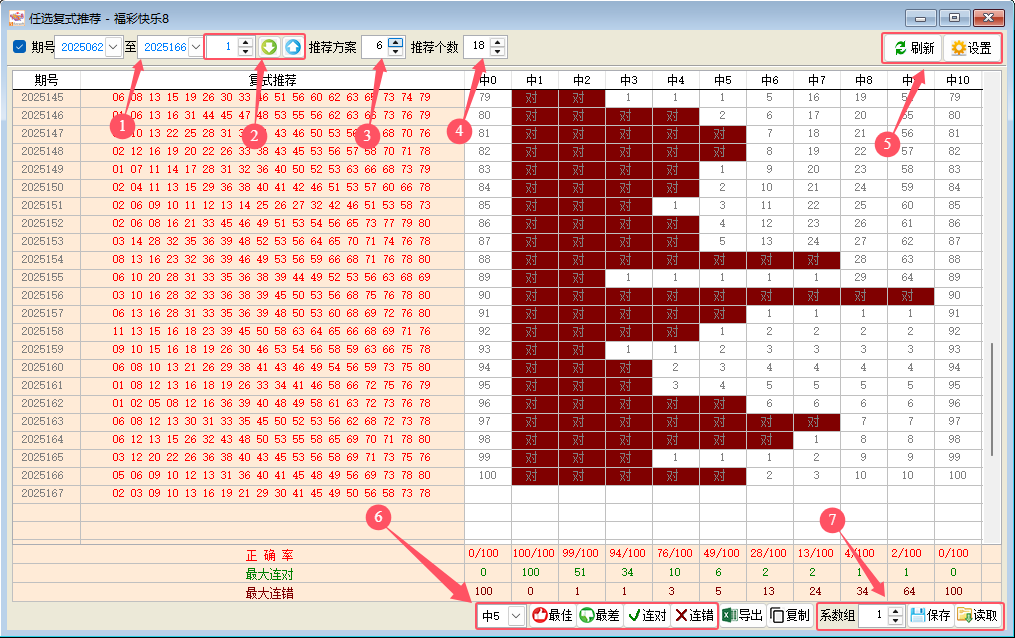This screenshot has height=638, width=1015.
Task: Save coefficient group with 保存 button
Action: (x=929, y=616)
